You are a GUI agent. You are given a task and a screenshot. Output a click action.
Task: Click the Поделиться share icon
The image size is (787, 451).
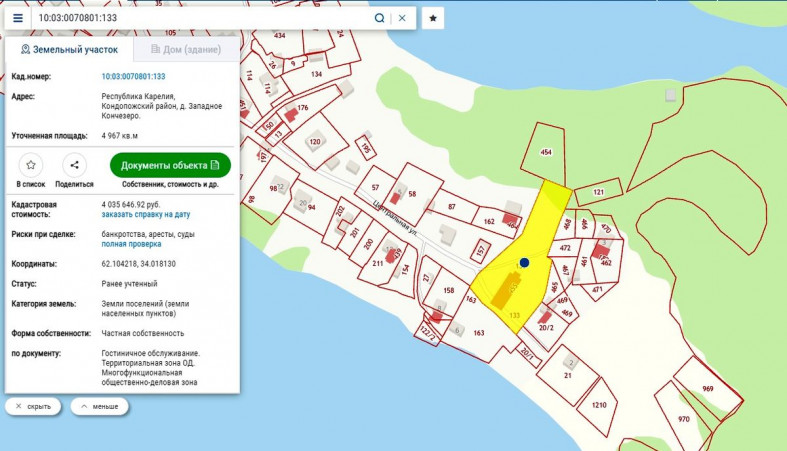(x=74, y=165)
